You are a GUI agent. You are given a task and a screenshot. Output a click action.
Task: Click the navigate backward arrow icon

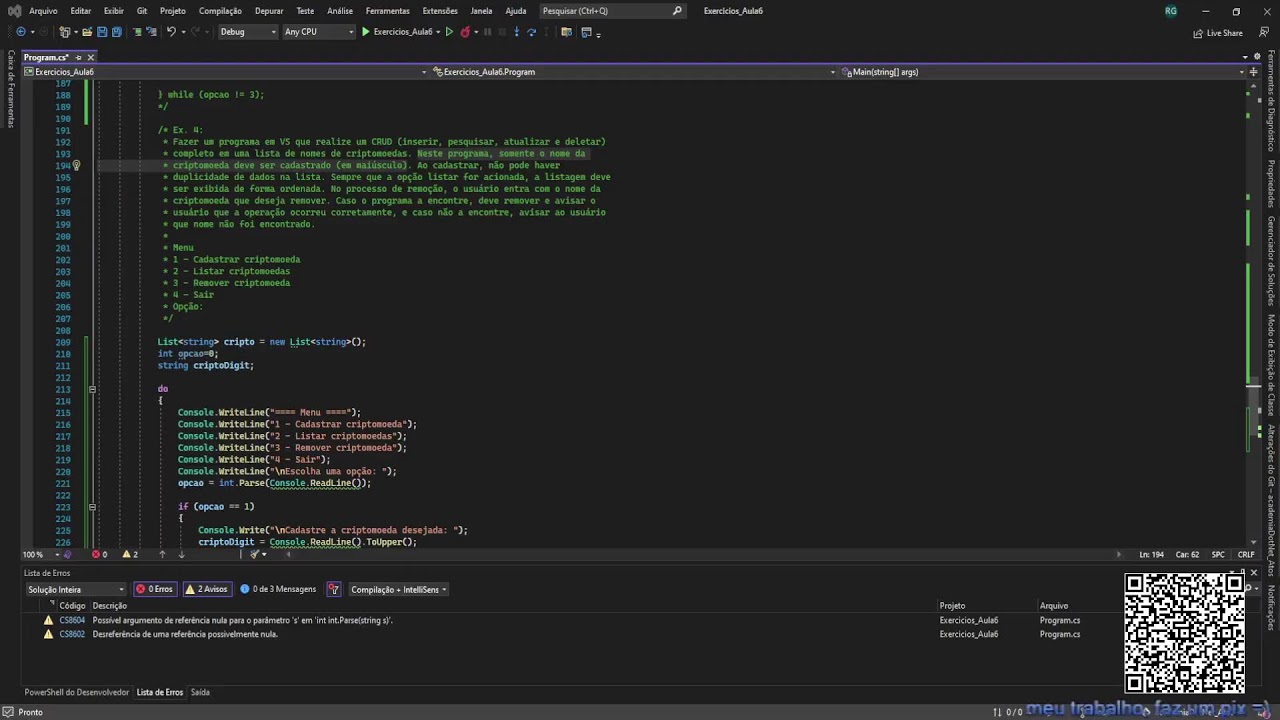tap(20, 32)
